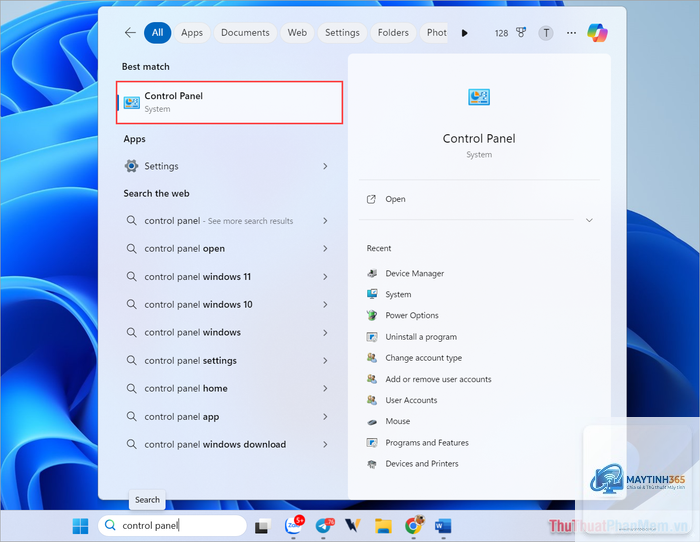Expand 'control panel open' suggestion chevron
The width and height of the screenshot is (700, 542).
point(325,249)
